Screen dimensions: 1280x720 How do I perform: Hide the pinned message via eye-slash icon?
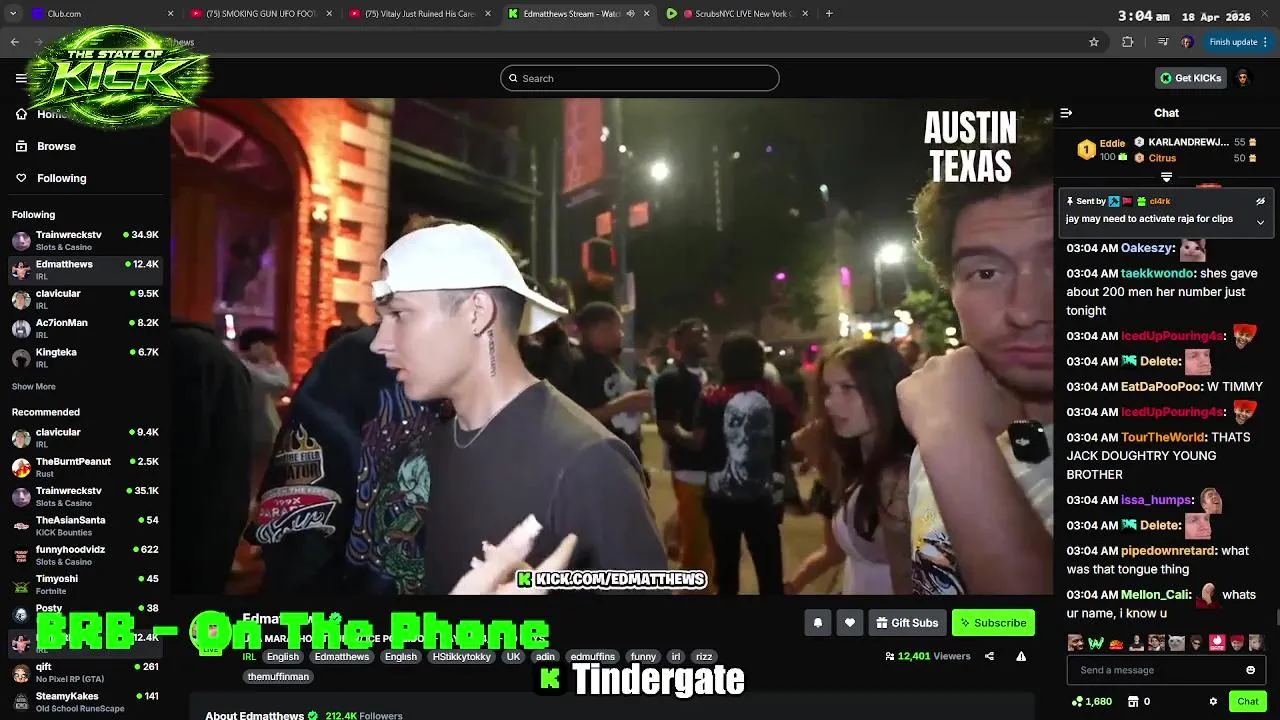[1260, 201]
